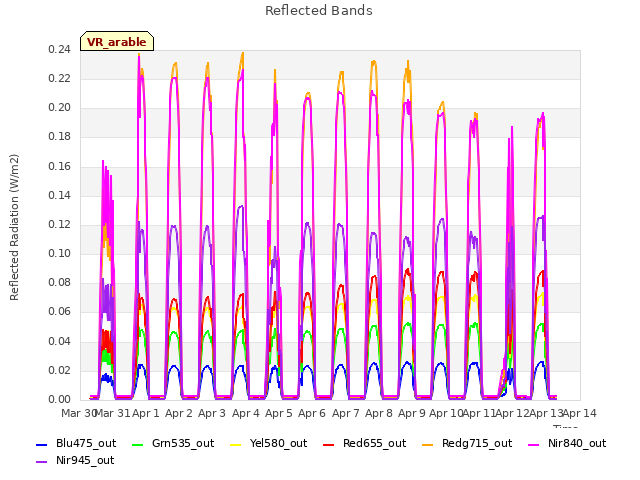Click the 0.22 y-axis value
The image size is (640, 480).
[59, 79]
